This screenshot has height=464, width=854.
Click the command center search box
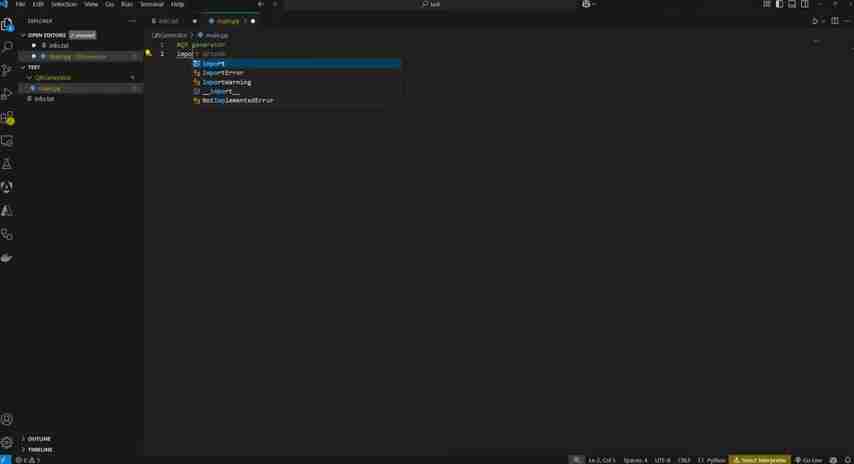coord(431,4)
